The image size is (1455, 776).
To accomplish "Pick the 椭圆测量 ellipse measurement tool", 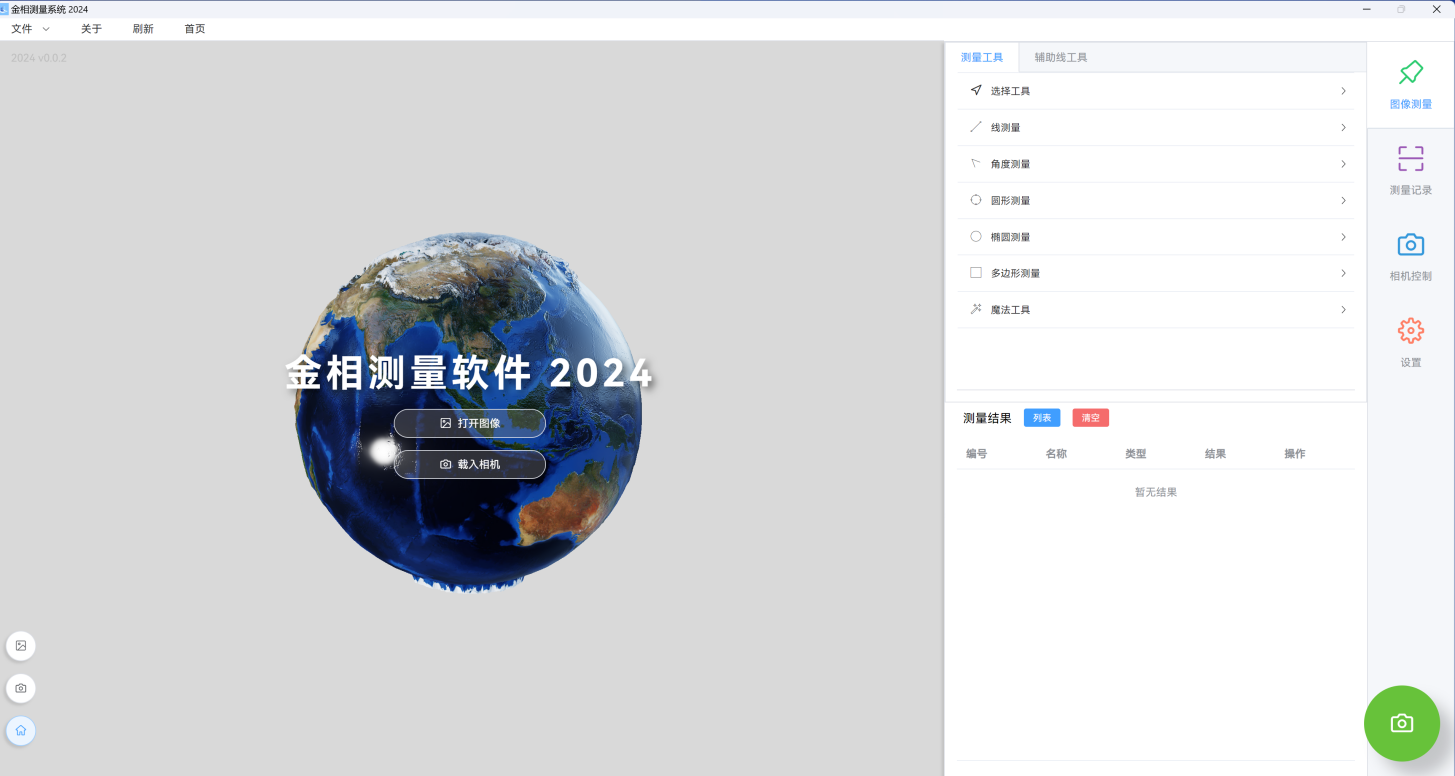I will (x=1010, y=236).
